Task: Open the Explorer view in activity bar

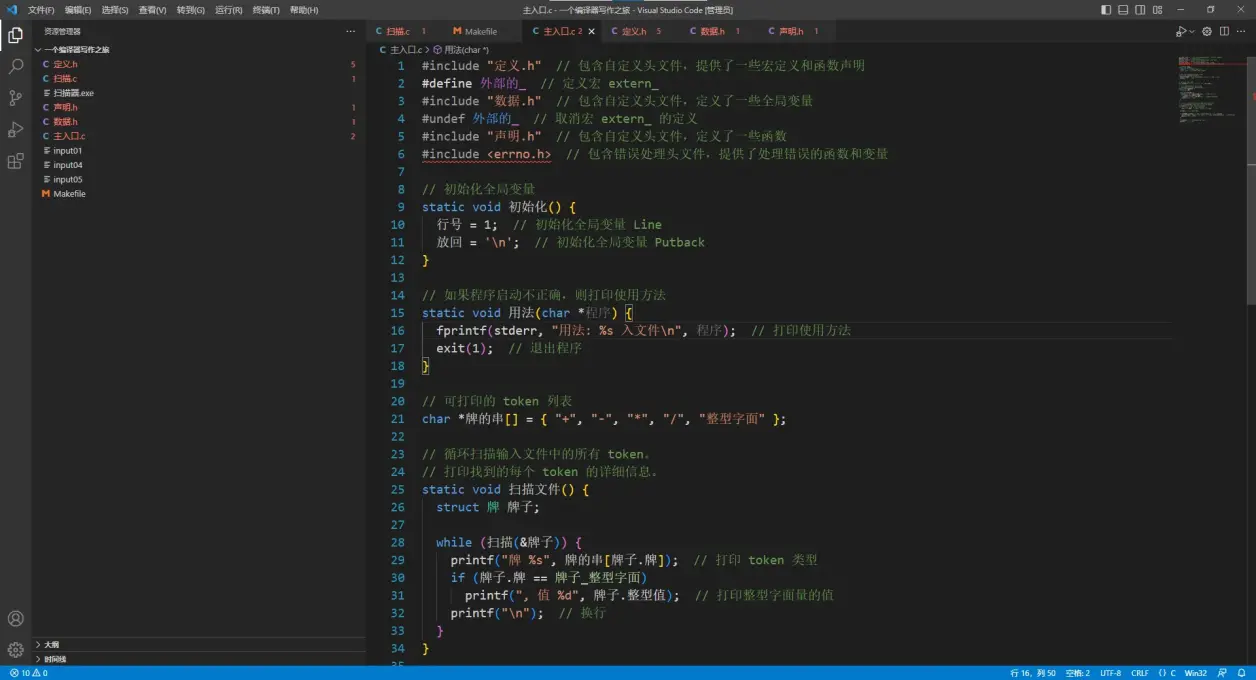Action: click(x=15, y=35)
